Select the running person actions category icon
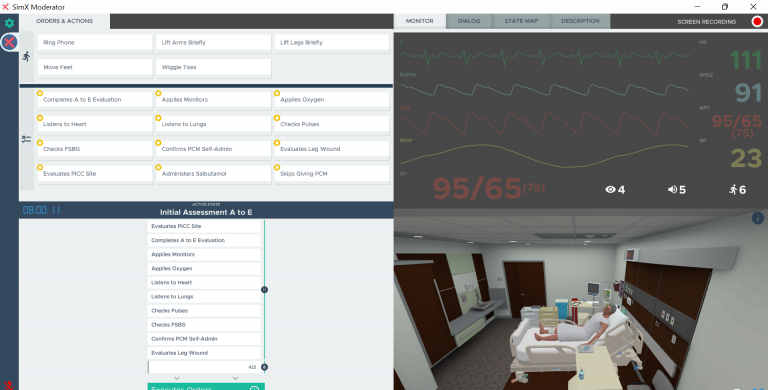The height and width of the screenshot is (390, 768). (x=26, y=56)
